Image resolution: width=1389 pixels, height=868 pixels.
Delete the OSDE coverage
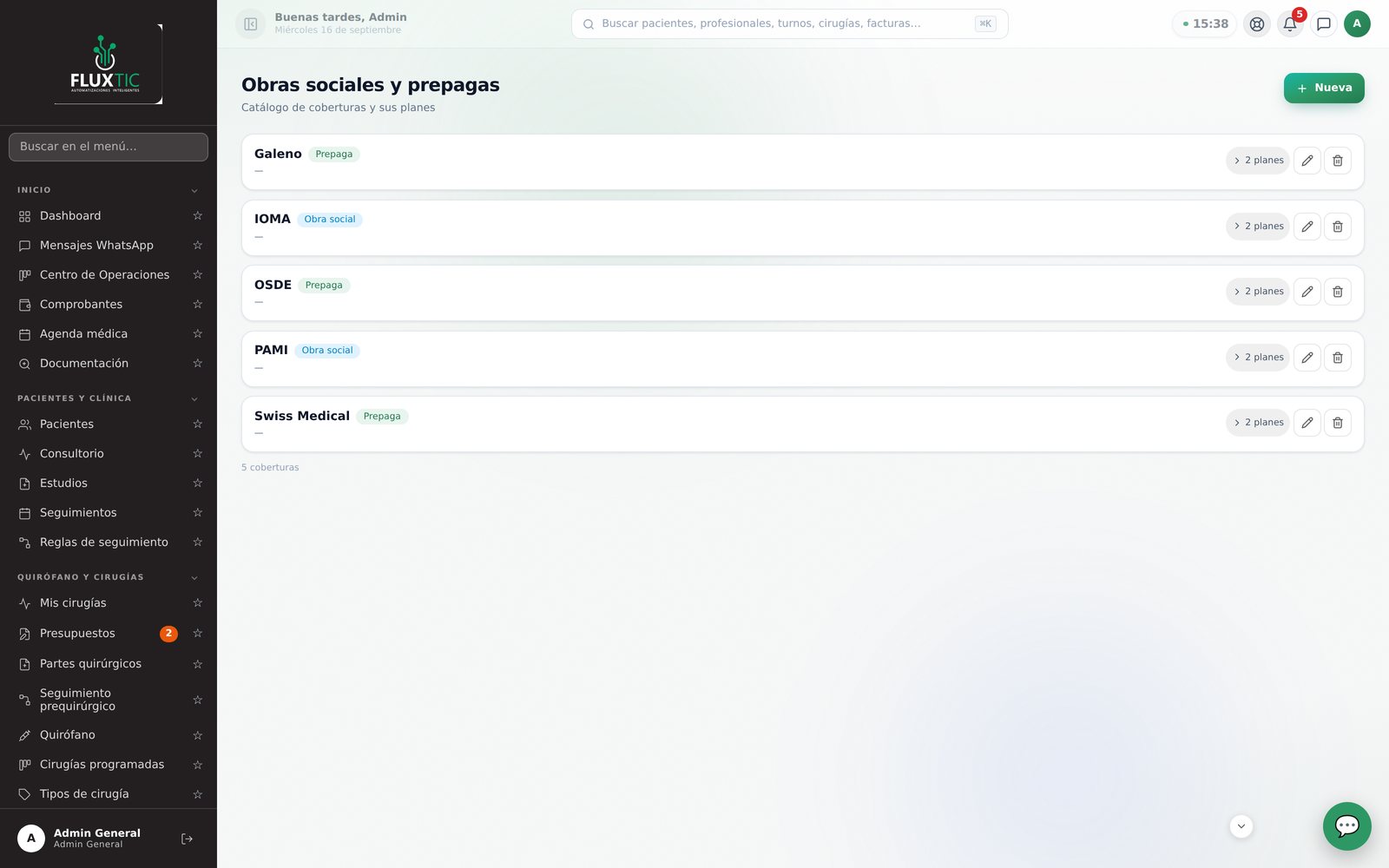tap(1337, 292)
